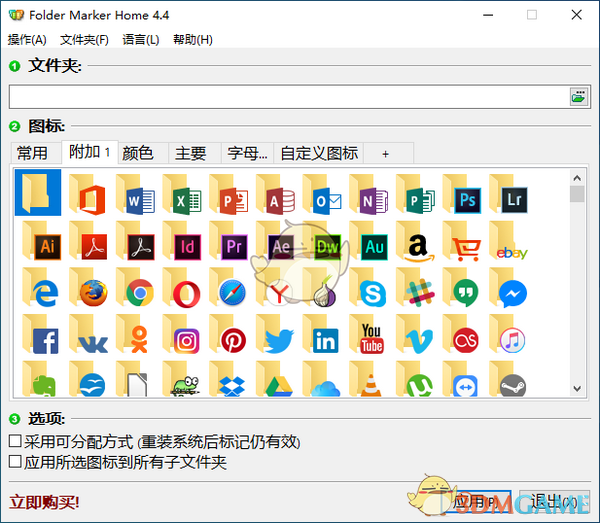
Task: Click the 立即购买! link
Action: pyautogui.click(x=44, y=501)
